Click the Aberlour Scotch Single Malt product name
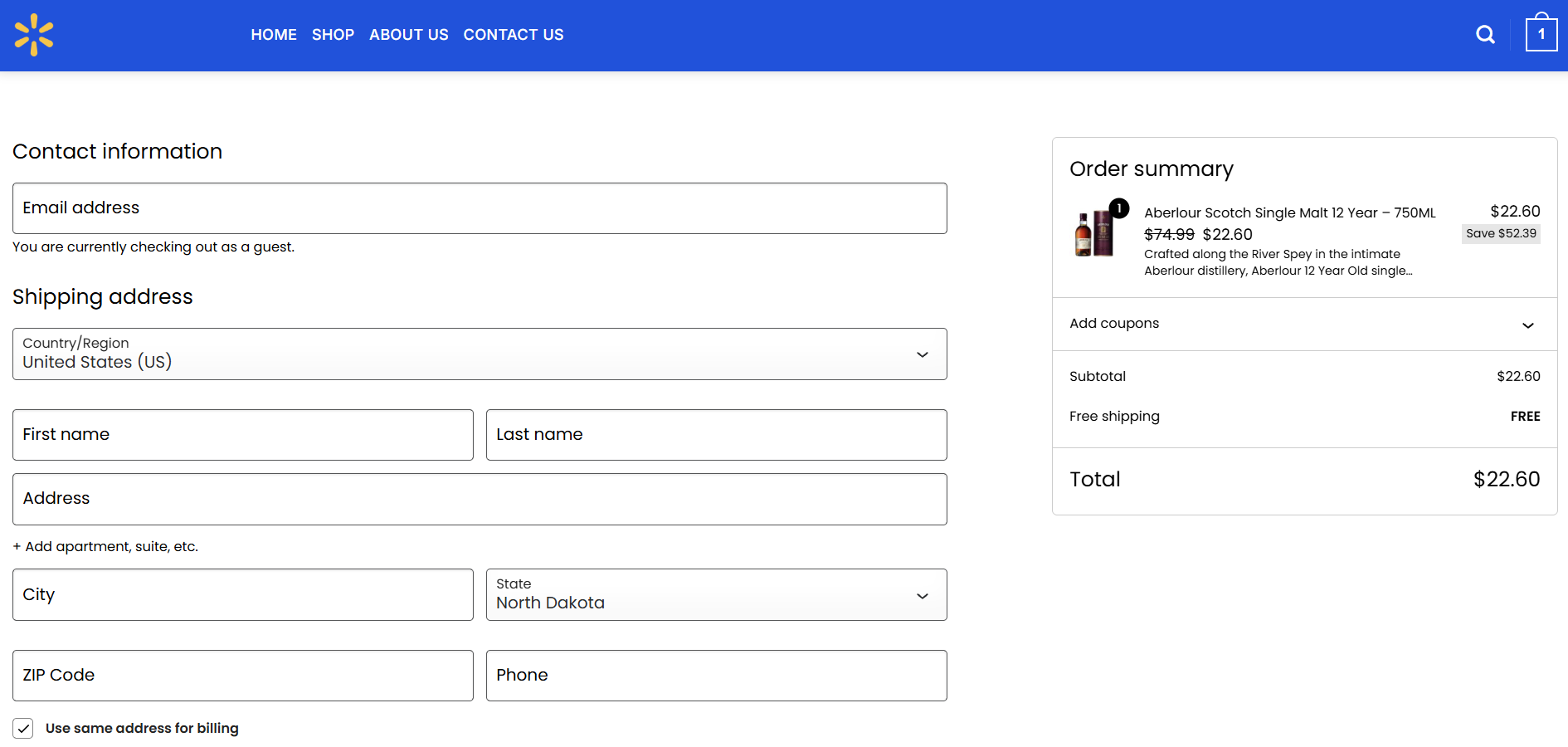This screenshot has width=1568, height=747. (1290, 212)
